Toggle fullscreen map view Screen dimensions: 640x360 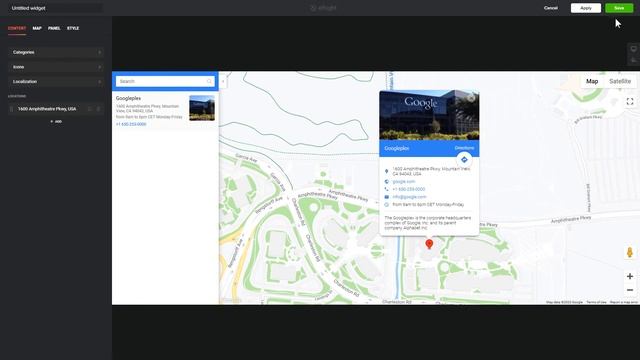pos(630,101)
